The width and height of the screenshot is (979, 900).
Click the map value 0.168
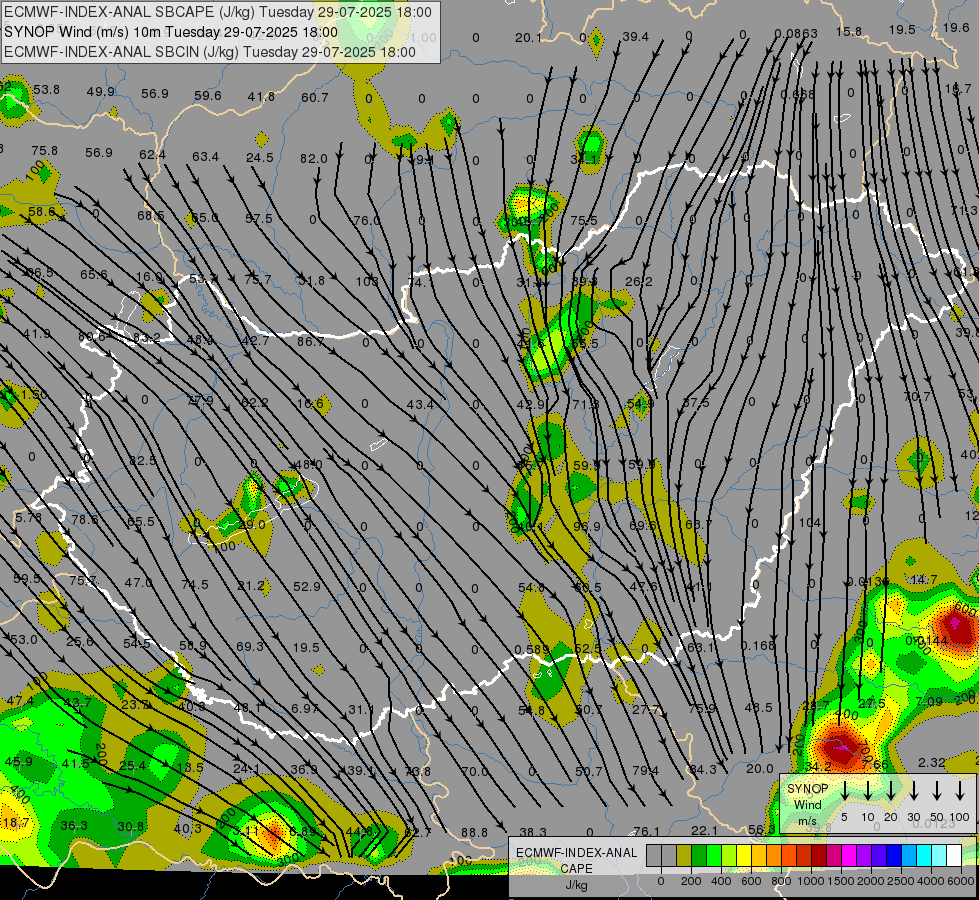point(757,645)
